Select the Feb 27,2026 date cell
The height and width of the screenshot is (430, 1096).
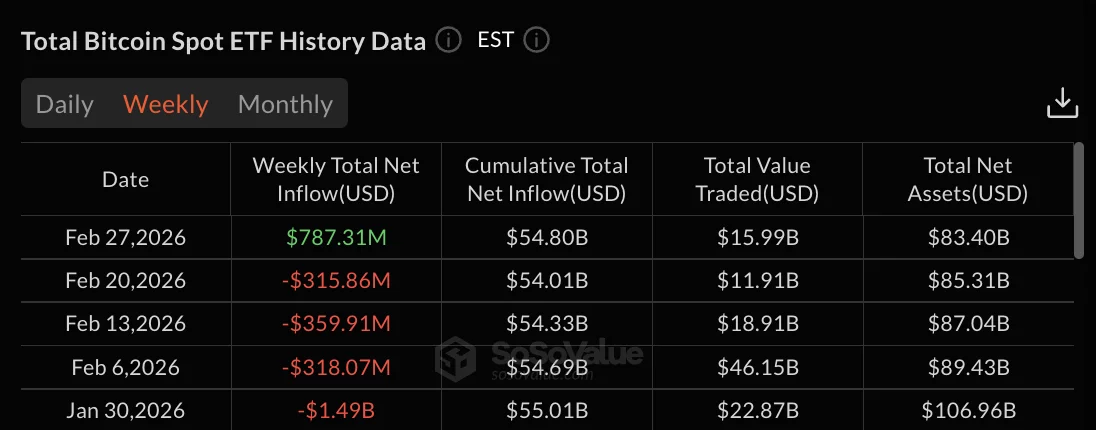126,239
